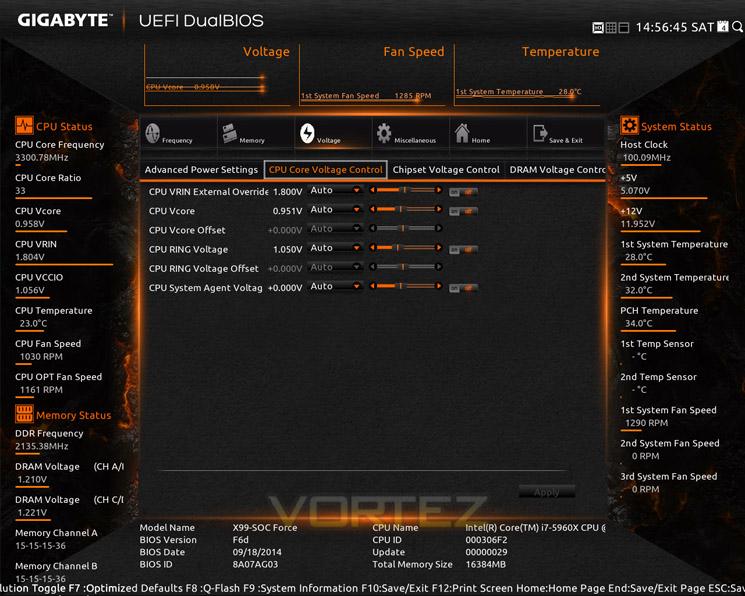
Task: Click the Apply button
Action: (x=546, y=492)
